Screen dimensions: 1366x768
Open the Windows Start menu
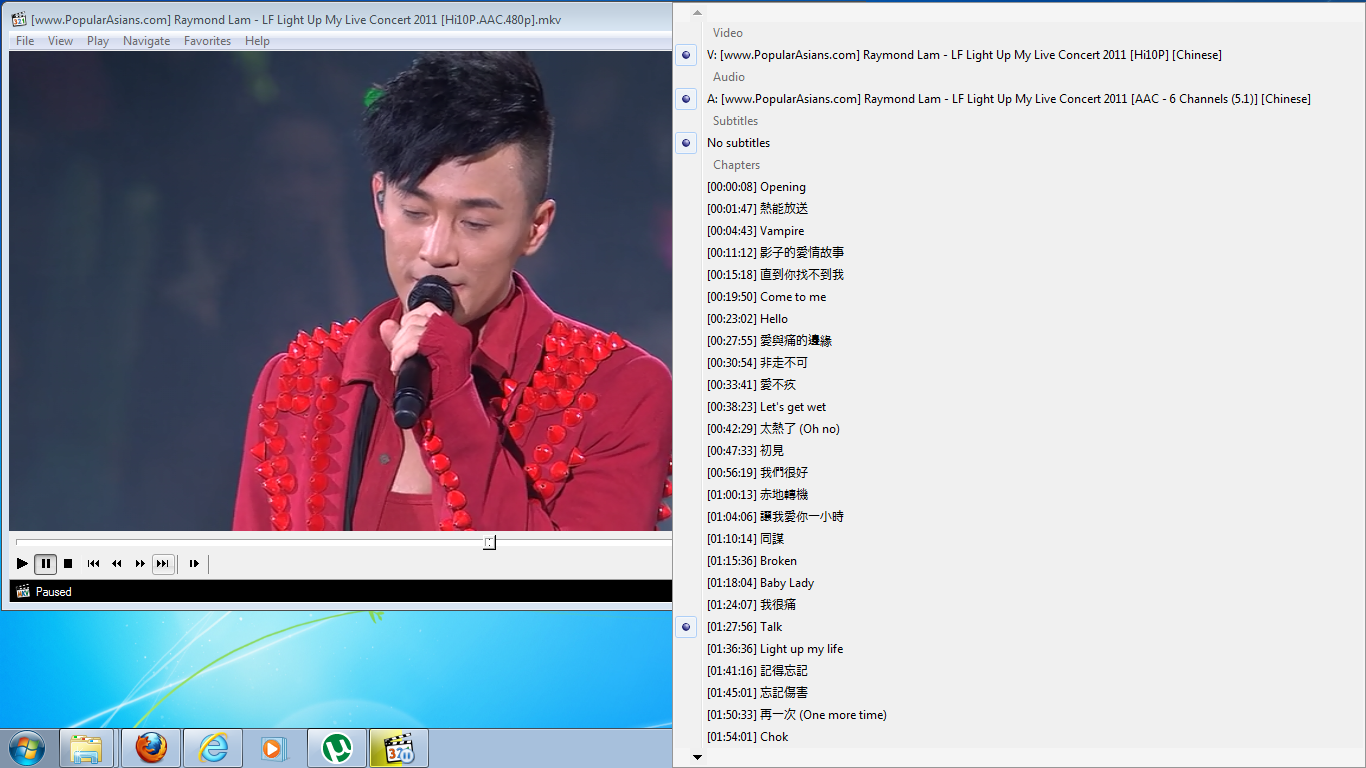(27, 748)
